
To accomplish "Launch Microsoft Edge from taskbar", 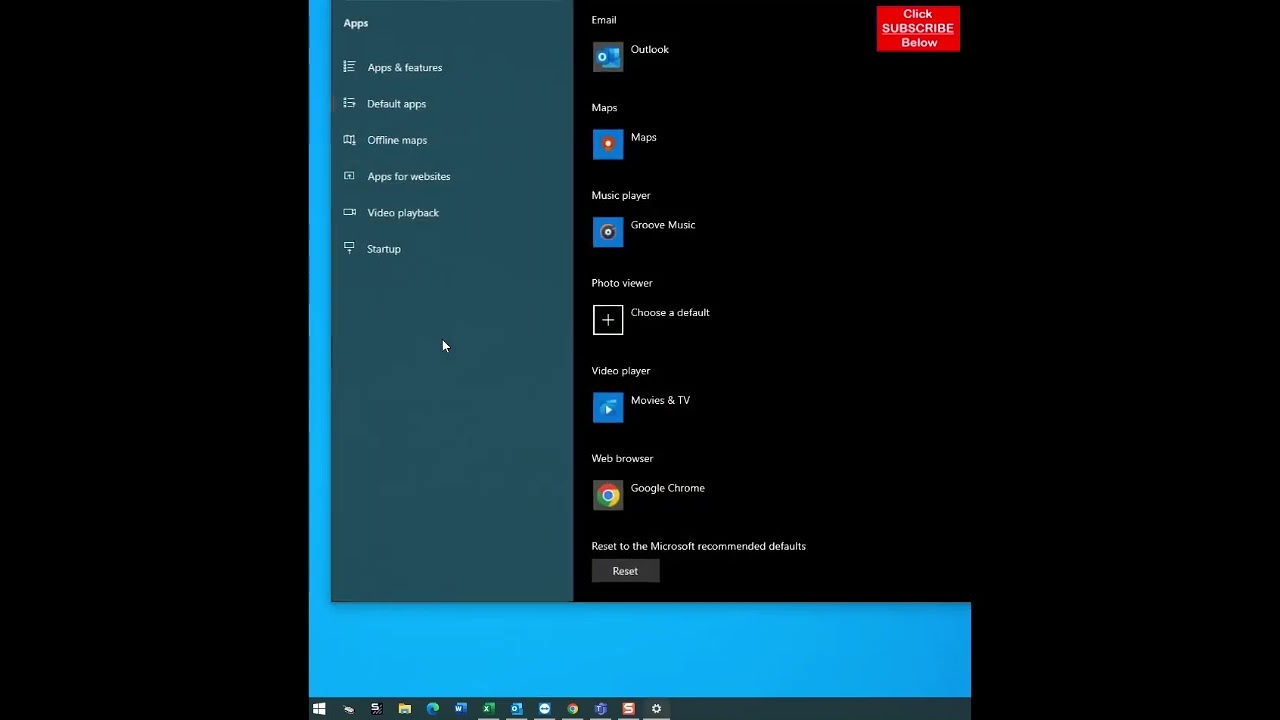I will click(x=432, y=708).
